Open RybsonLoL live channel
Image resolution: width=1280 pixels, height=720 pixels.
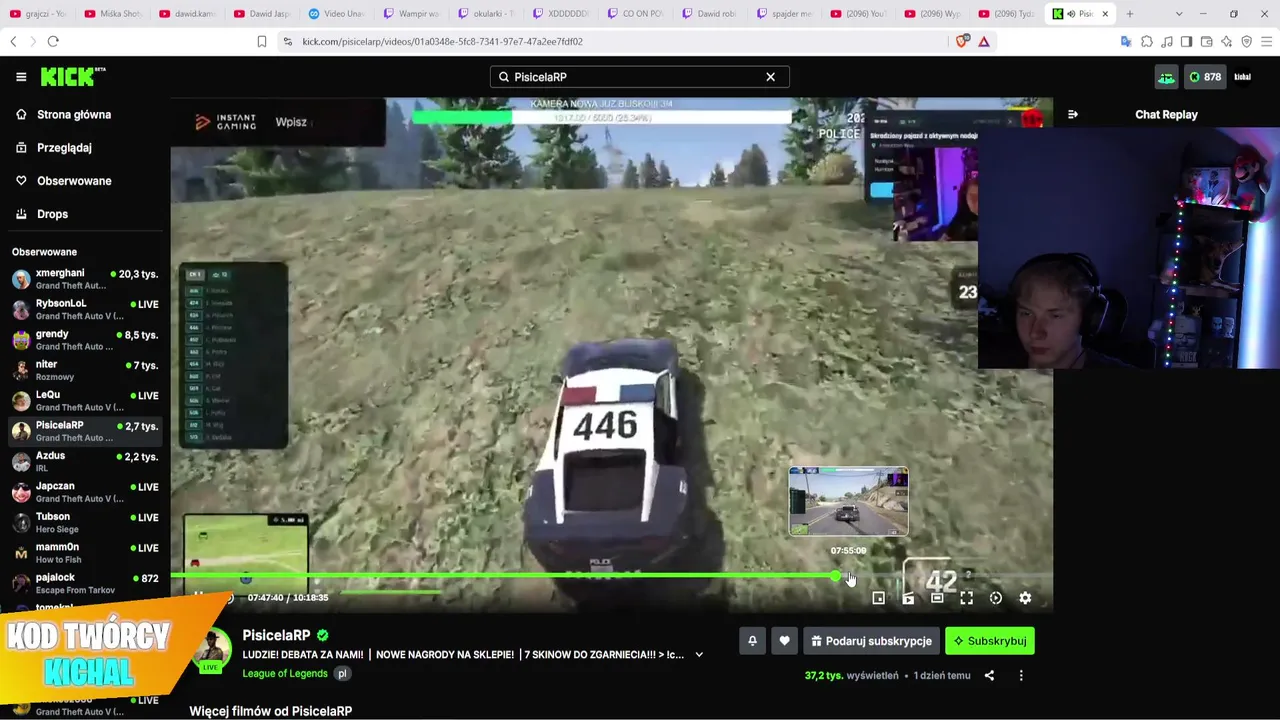click(85, 309)
